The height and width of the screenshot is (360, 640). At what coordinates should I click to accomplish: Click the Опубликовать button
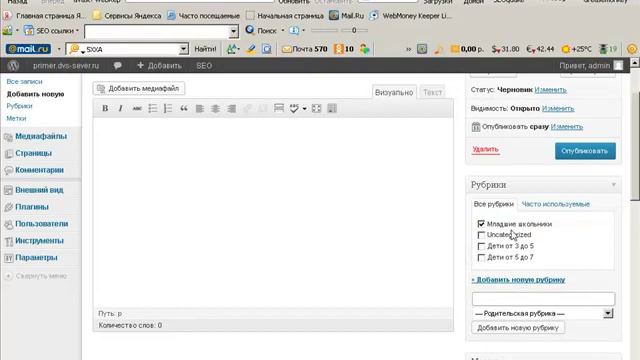click(x=585, y=151)
